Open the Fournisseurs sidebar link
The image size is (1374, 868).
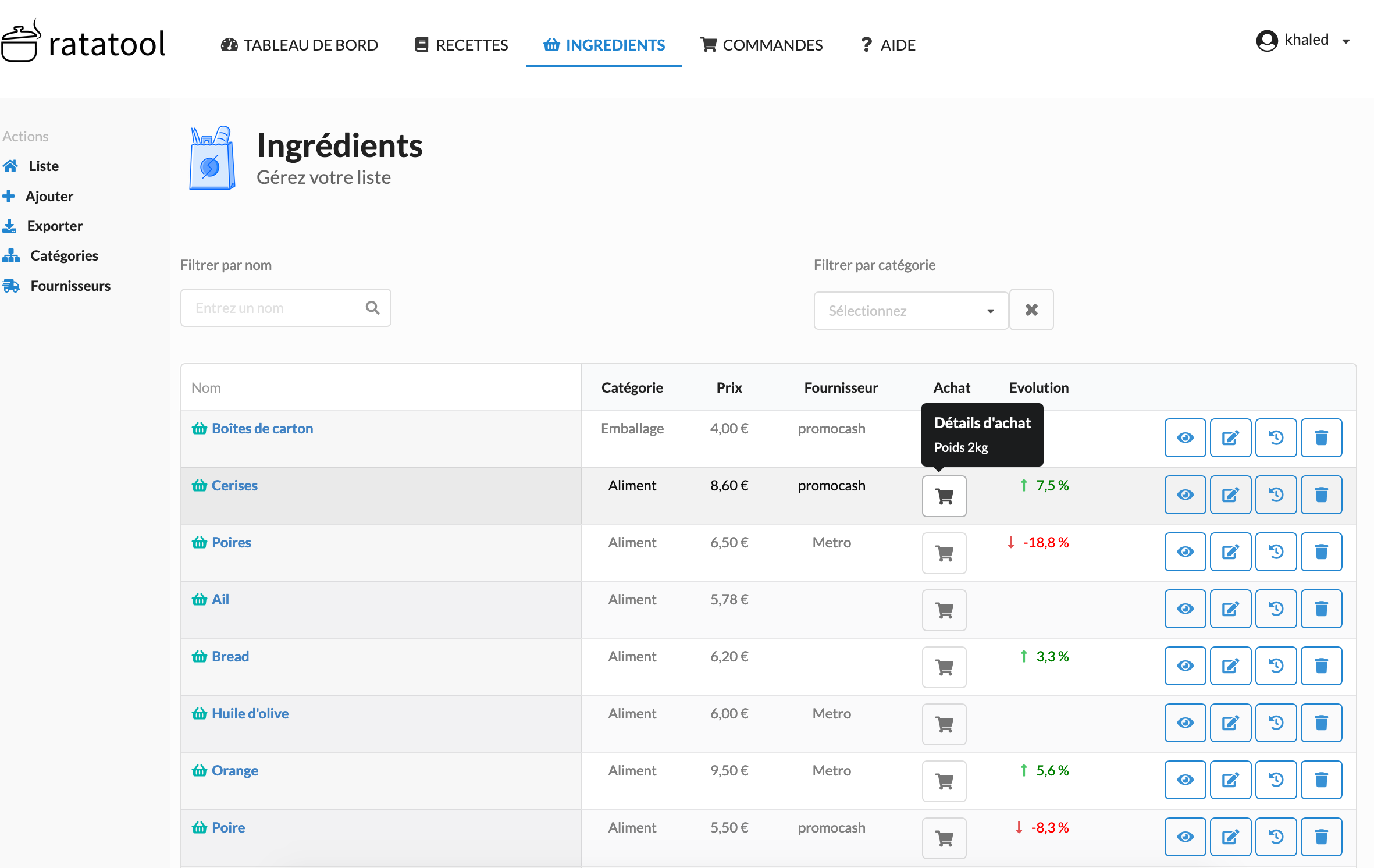click(x=56, y=286)
